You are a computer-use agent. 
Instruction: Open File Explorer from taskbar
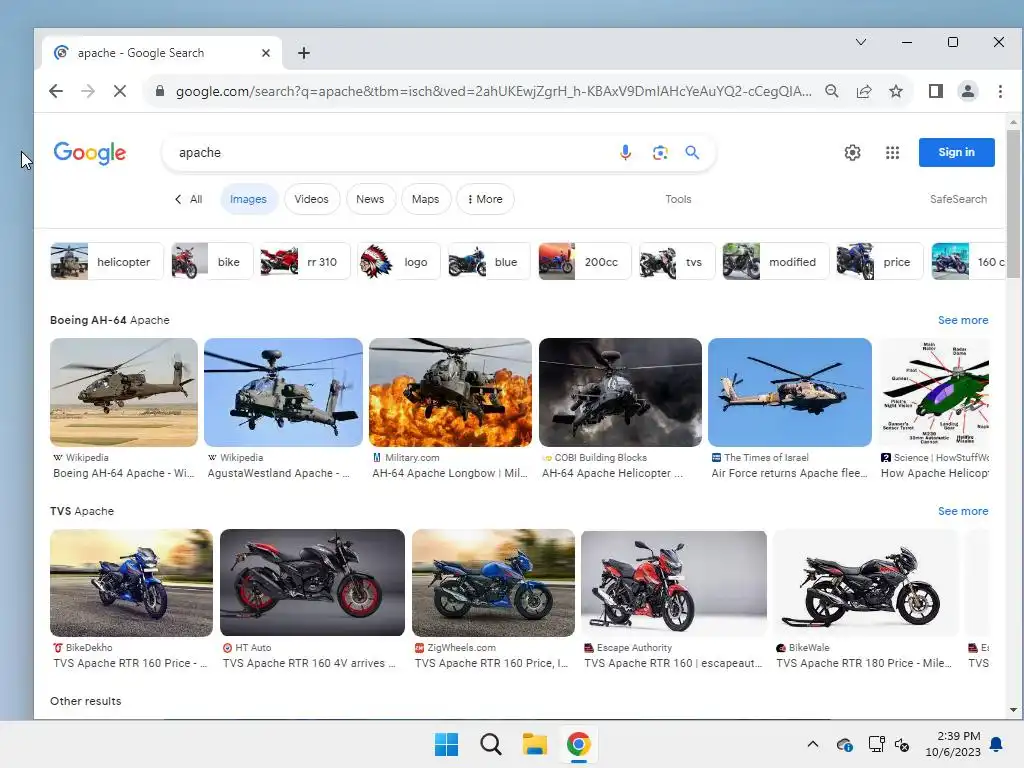(534, 744)
